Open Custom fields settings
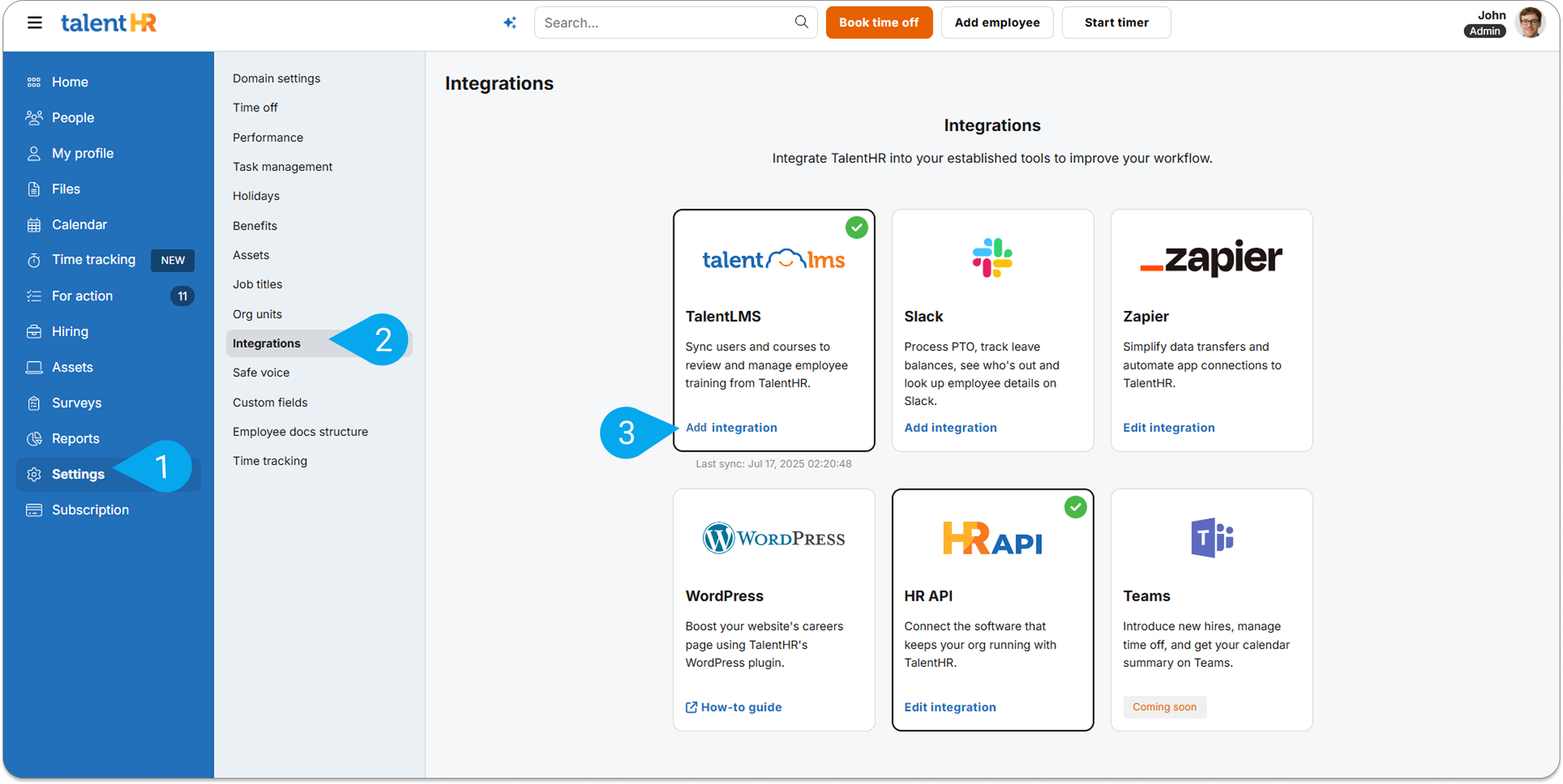 (x=270, y=402)
